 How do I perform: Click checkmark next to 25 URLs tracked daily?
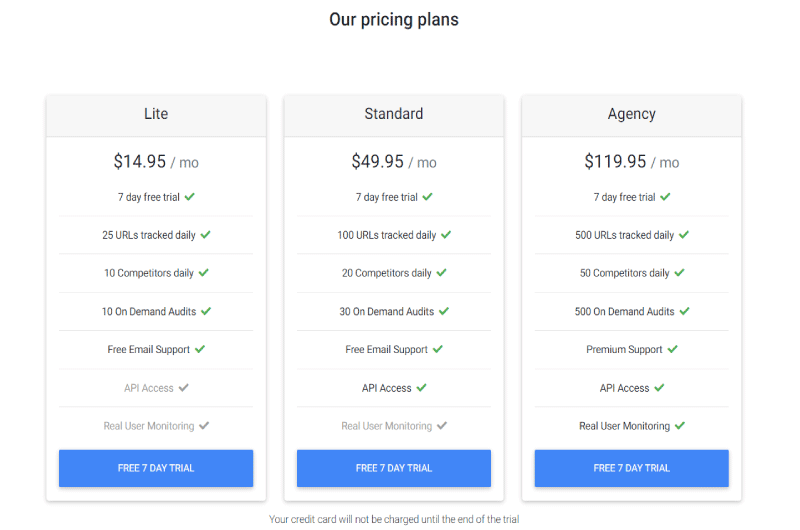(x=206, y=235)
